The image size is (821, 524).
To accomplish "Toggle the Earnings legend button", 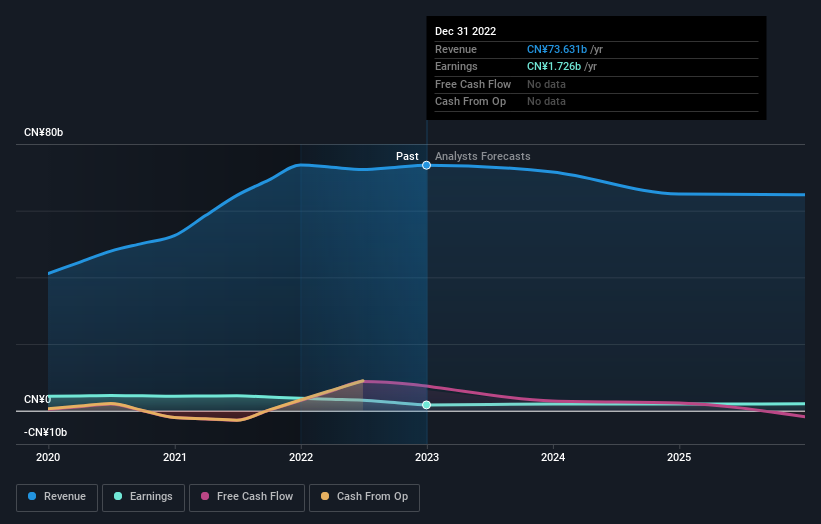I will tap(143, 497).
